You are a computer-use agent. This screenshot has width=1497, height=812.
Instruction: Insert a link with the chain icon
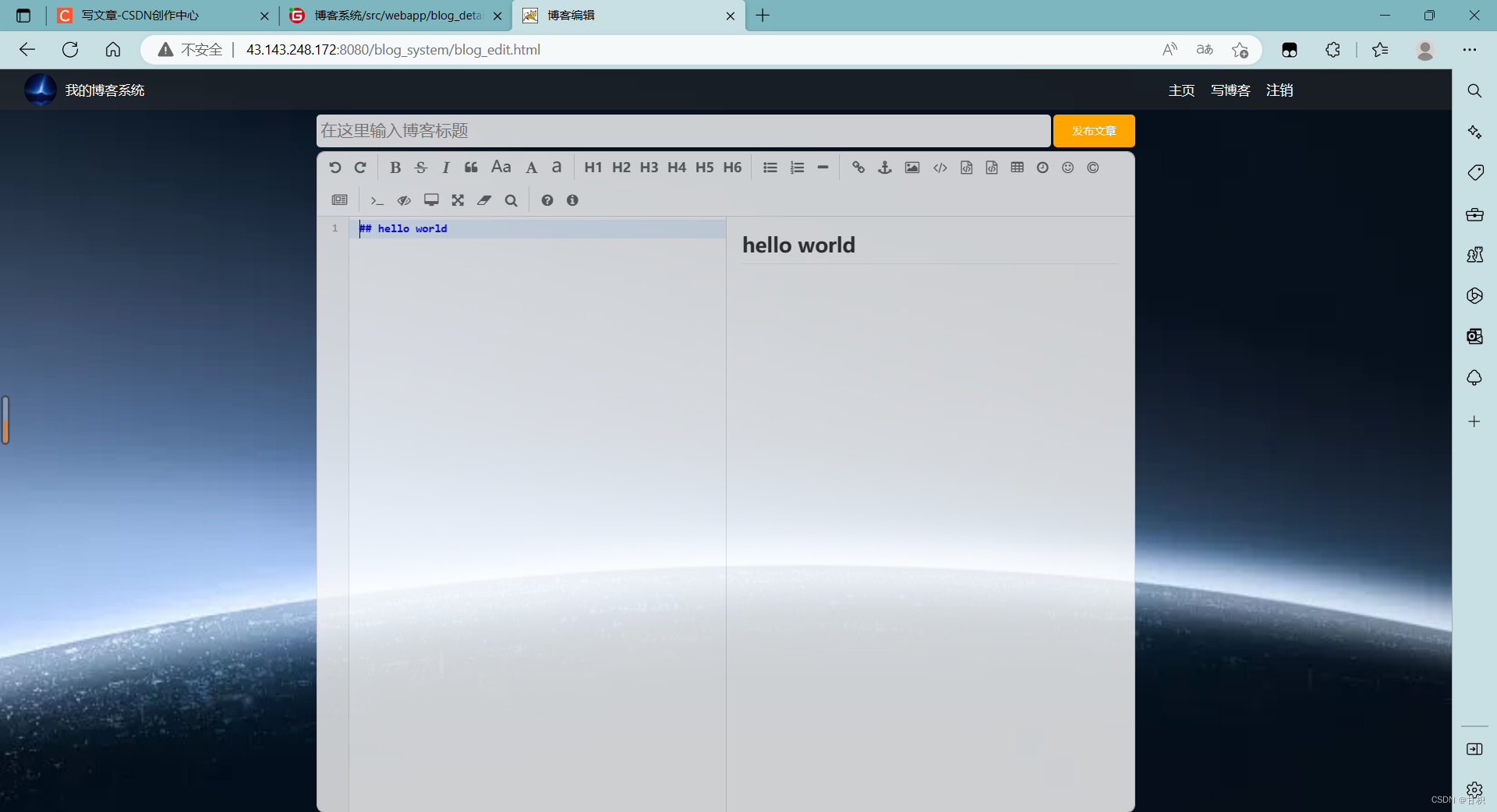point(858,168)
